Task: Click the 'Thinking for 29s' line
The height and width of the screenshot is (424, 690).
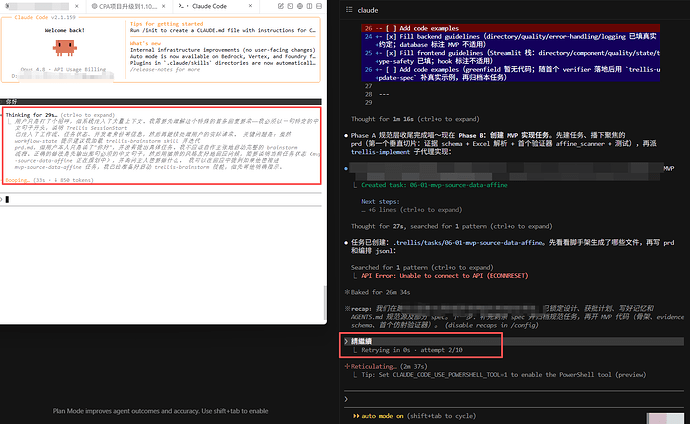Action: click(60, 115)
